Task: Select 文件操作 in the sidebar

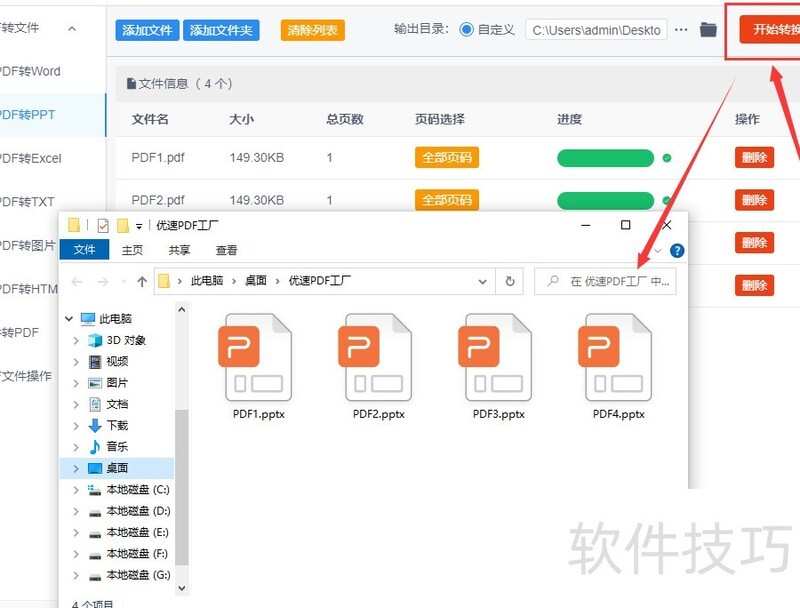Action: click(x=25, y=376)
